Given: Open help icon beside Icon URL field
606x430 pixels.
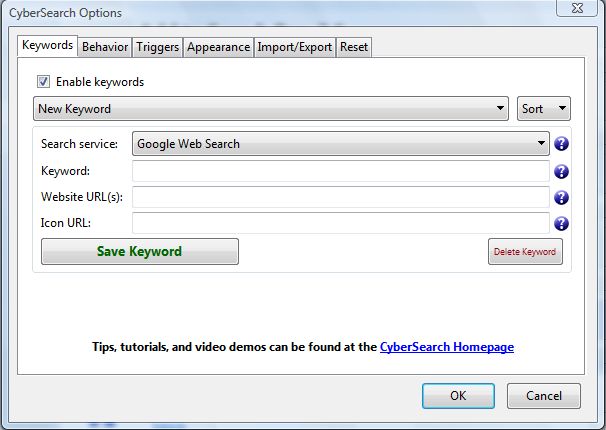Looking at the screenshot, I should point(561,223).
